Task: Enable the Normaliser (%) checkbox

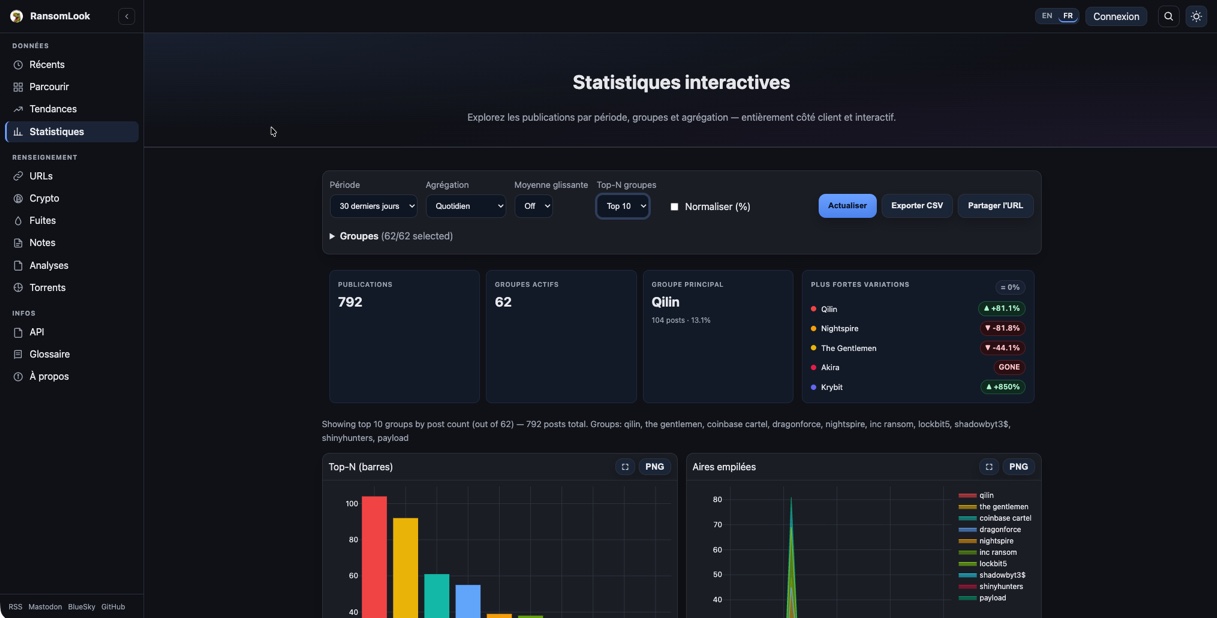Action: pos(674,207)
